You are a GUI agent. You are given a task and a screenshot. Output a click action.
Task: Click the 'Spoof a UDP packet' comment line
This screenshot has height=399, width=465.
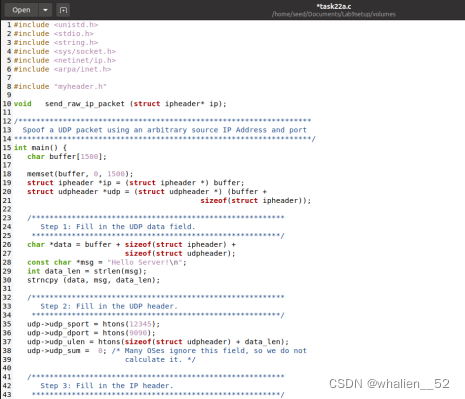pos(165,130)
